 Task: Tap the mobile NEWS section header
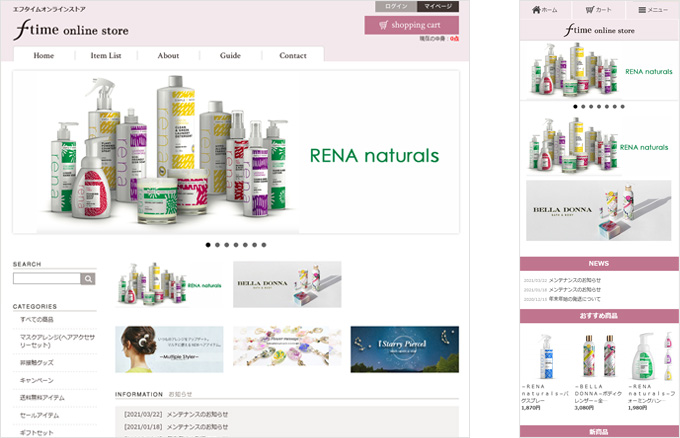(x=599, y=264)
